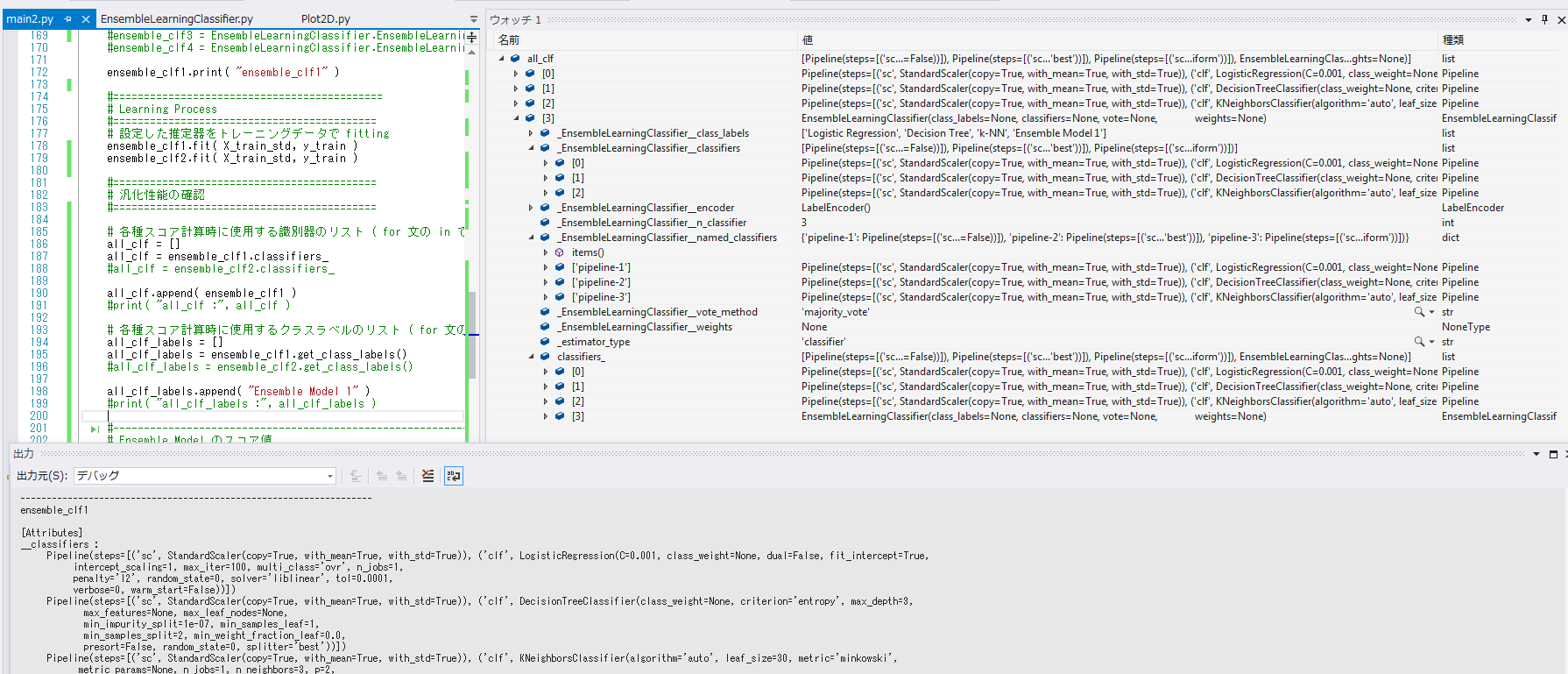
Task: Open the ウォッチ 1 window position menu
Action: (x=1529, y=19)
